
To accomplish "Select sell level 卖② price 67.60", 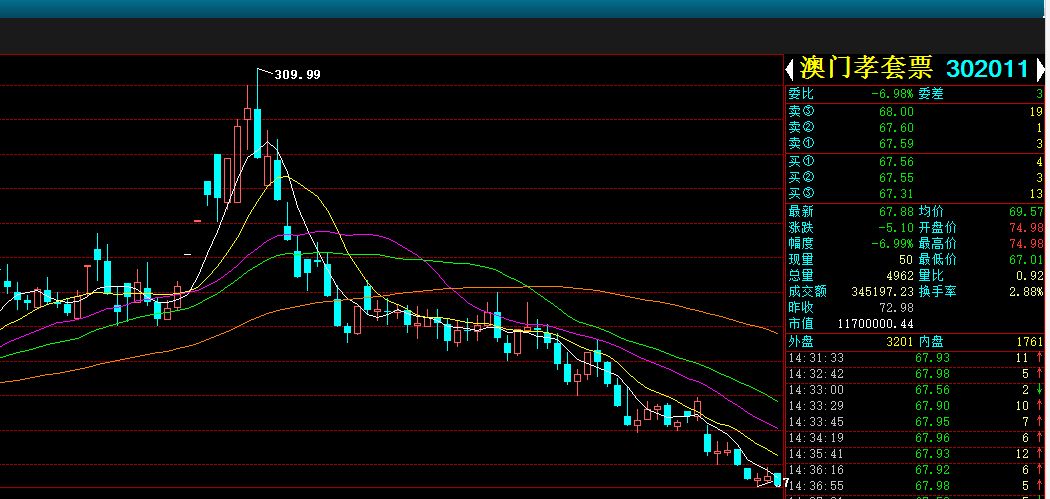I will point(896,128).
